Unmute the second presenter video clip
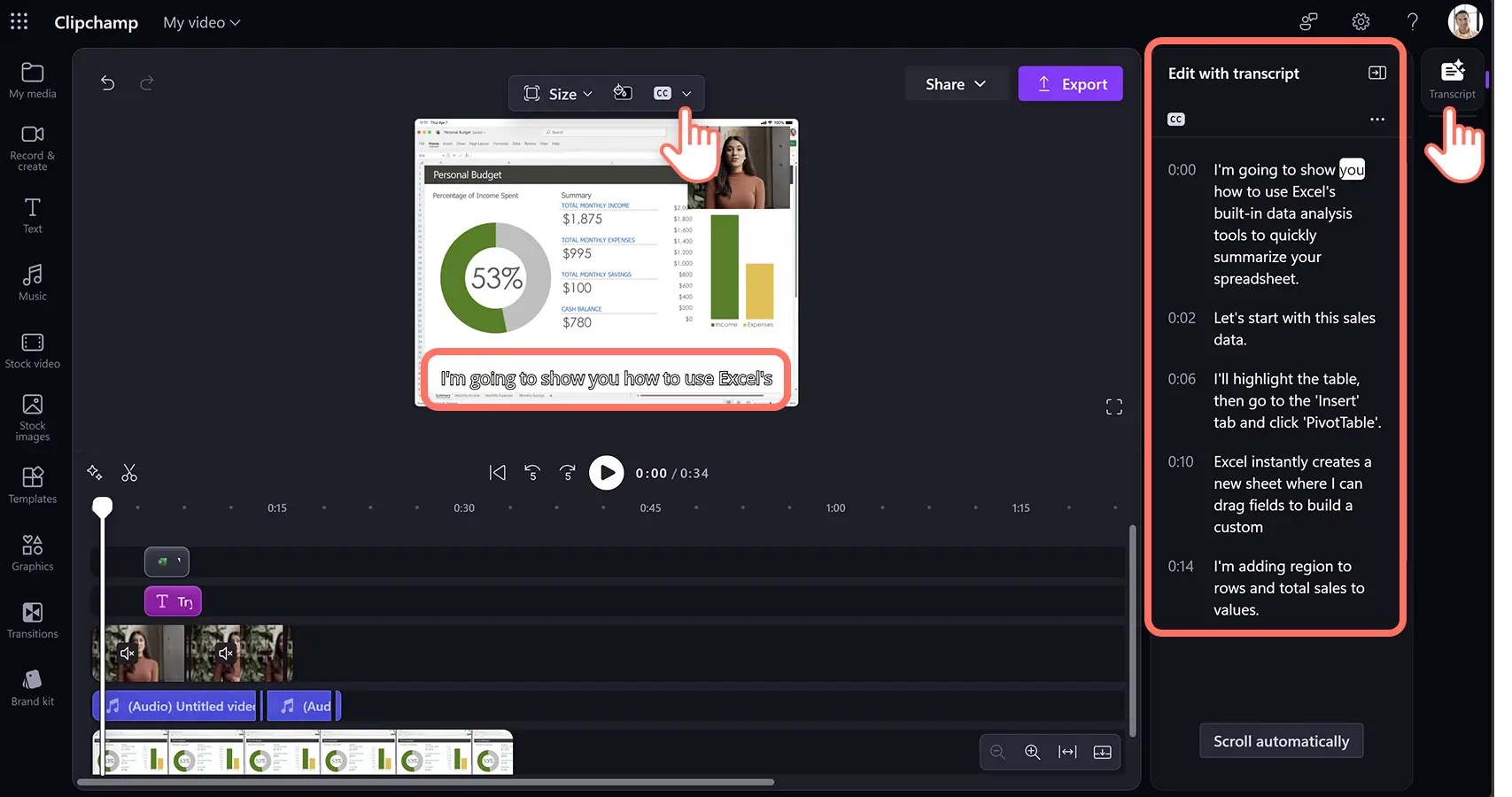Screen dimensions: 1512x797 pyautogui.click(x=226, y=653)
